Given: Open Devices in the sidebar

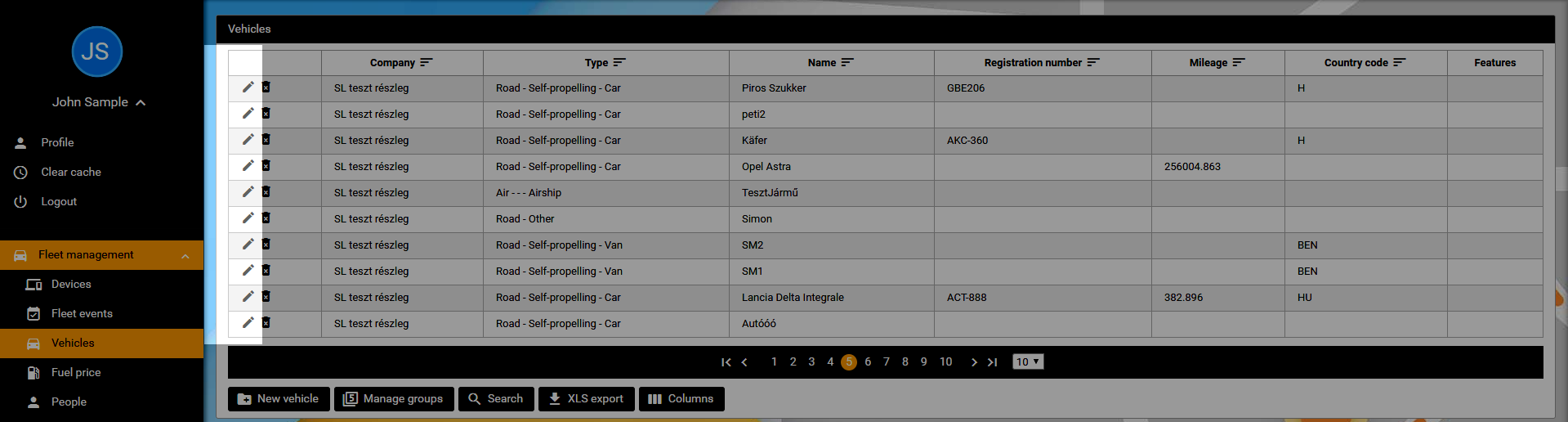Looking at the screenshot, I should click(x=71, y=284).
